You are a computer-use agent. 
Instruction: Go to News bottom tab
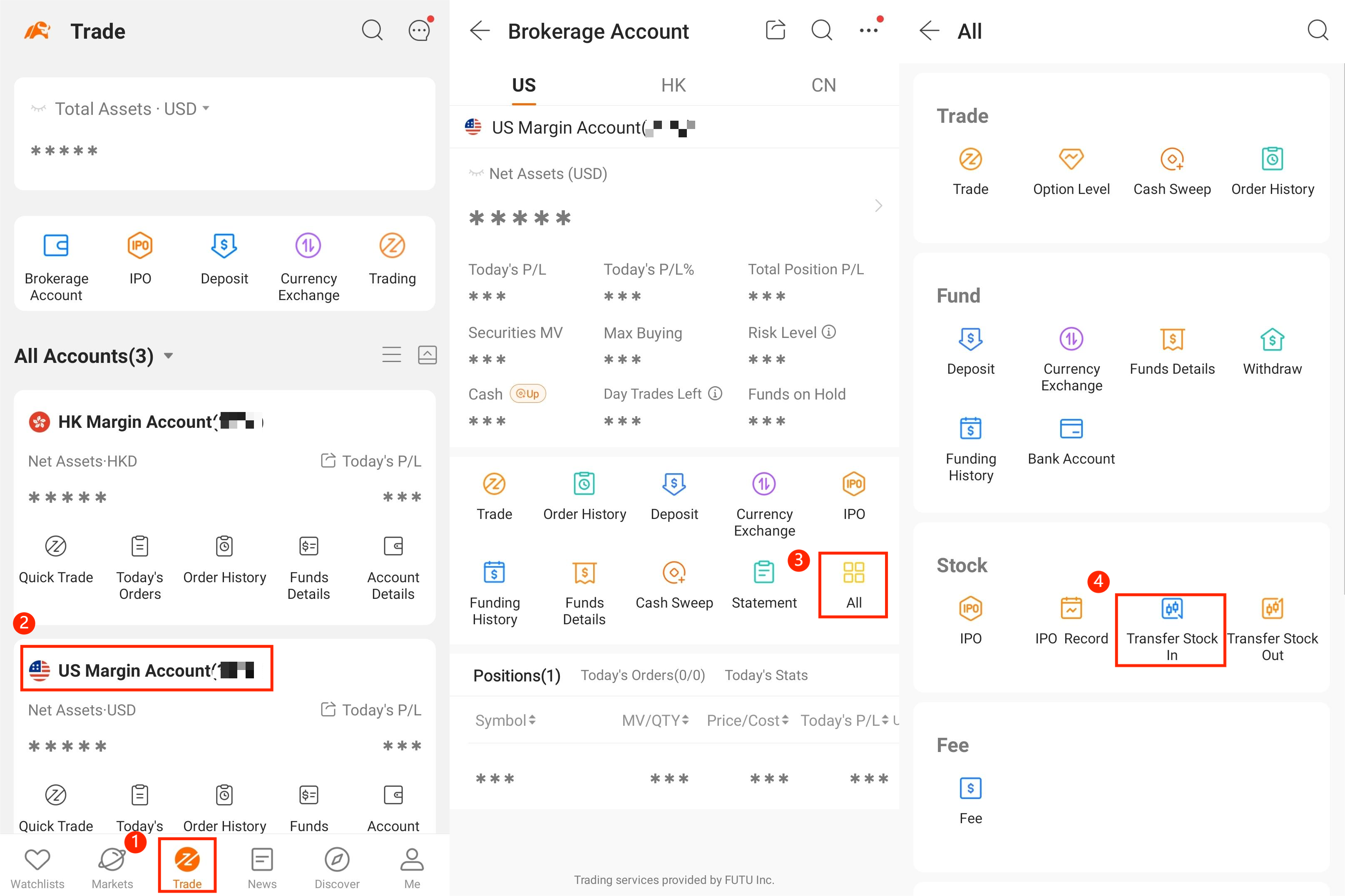pos(262,868)
